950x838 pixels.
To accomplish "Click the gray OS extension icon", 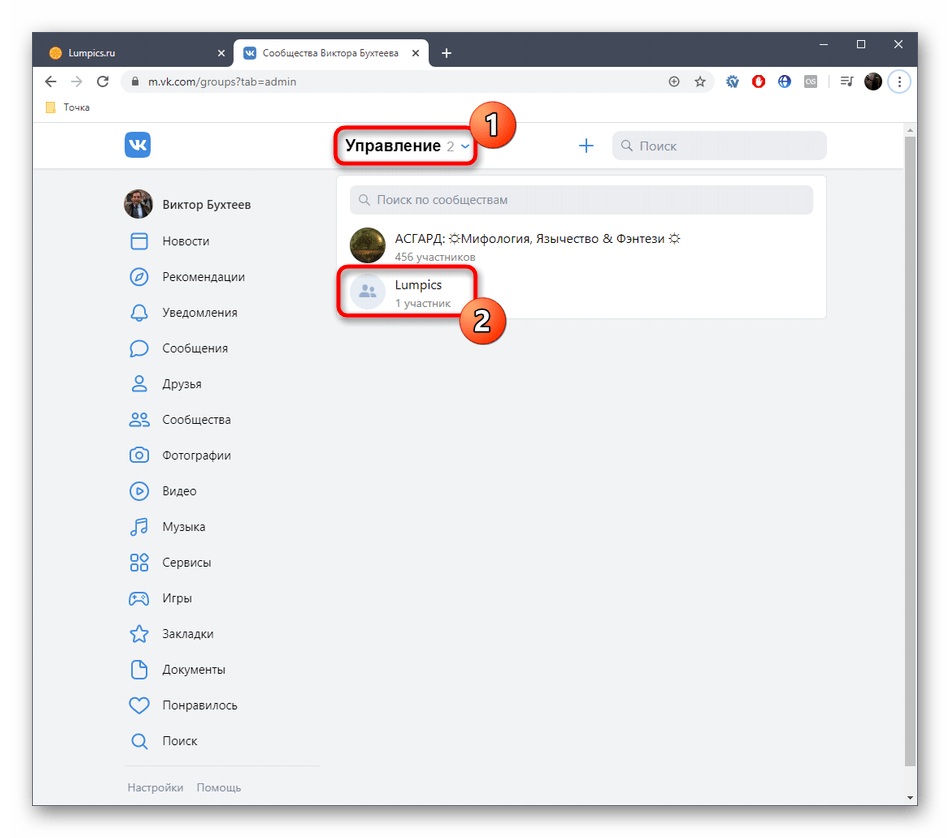I will (811, 81).
